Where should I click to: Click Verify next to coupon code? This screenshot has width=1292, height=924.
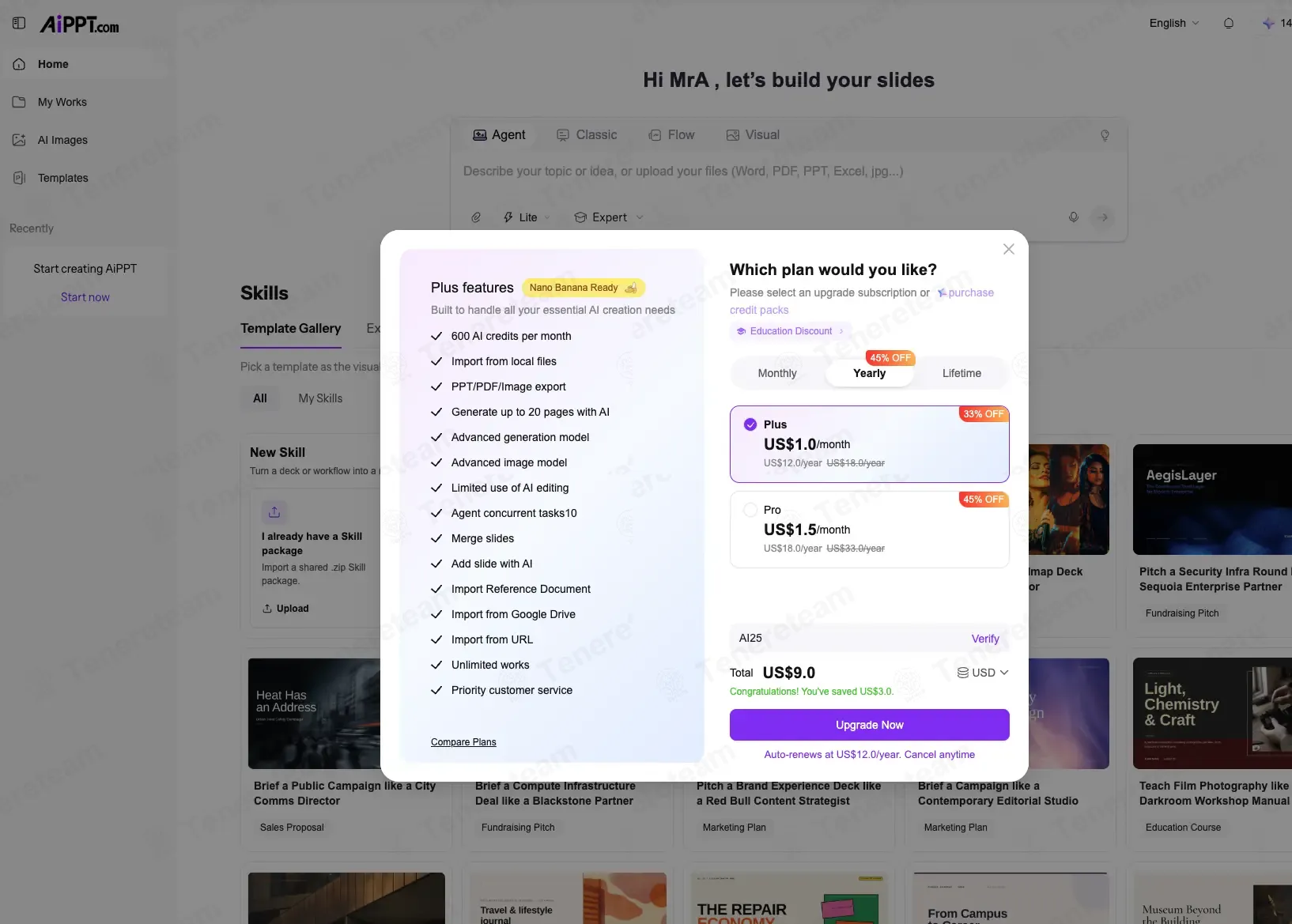click(x=985, y=639)
